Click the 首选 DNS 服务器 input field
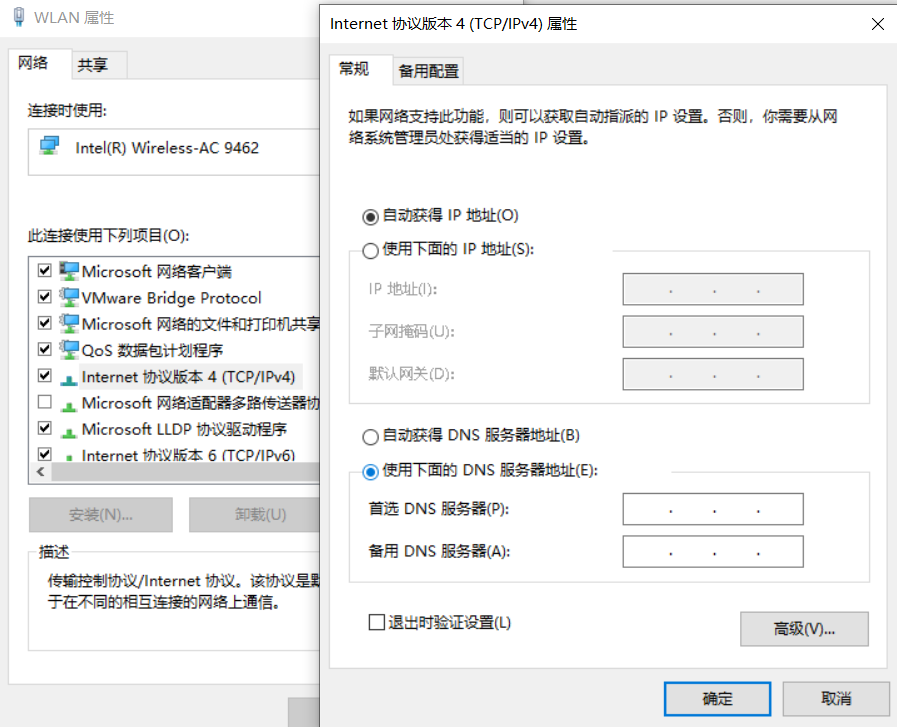897x727 pixels. (x=712, y=508)
